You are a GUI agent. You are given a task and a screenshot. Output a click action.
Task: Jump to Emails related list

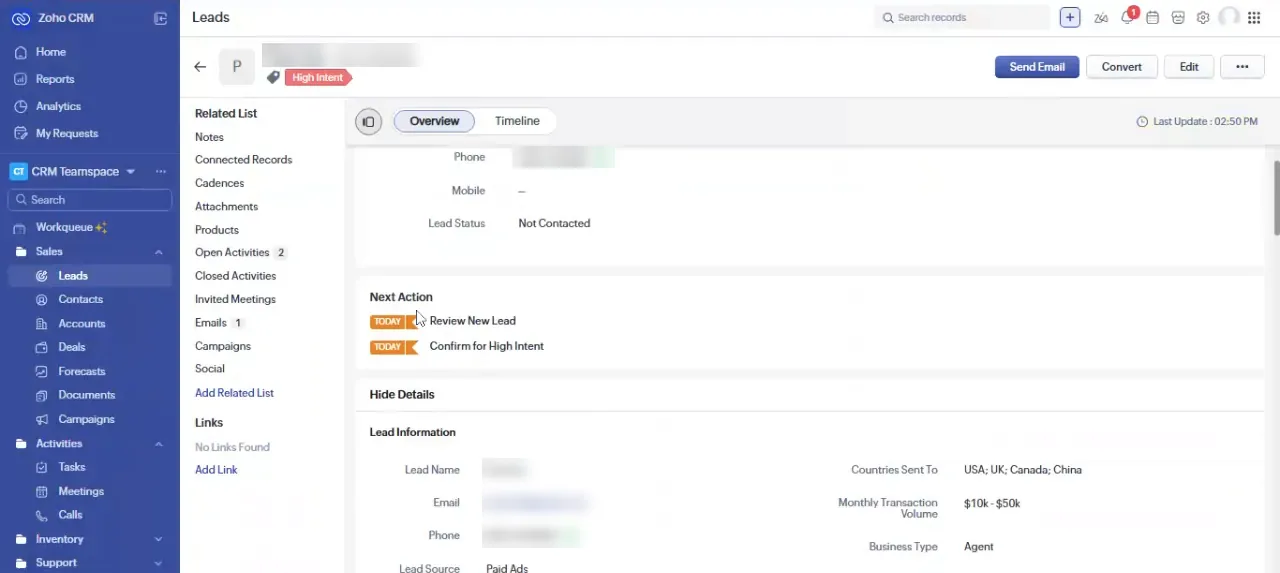[211, 323]
